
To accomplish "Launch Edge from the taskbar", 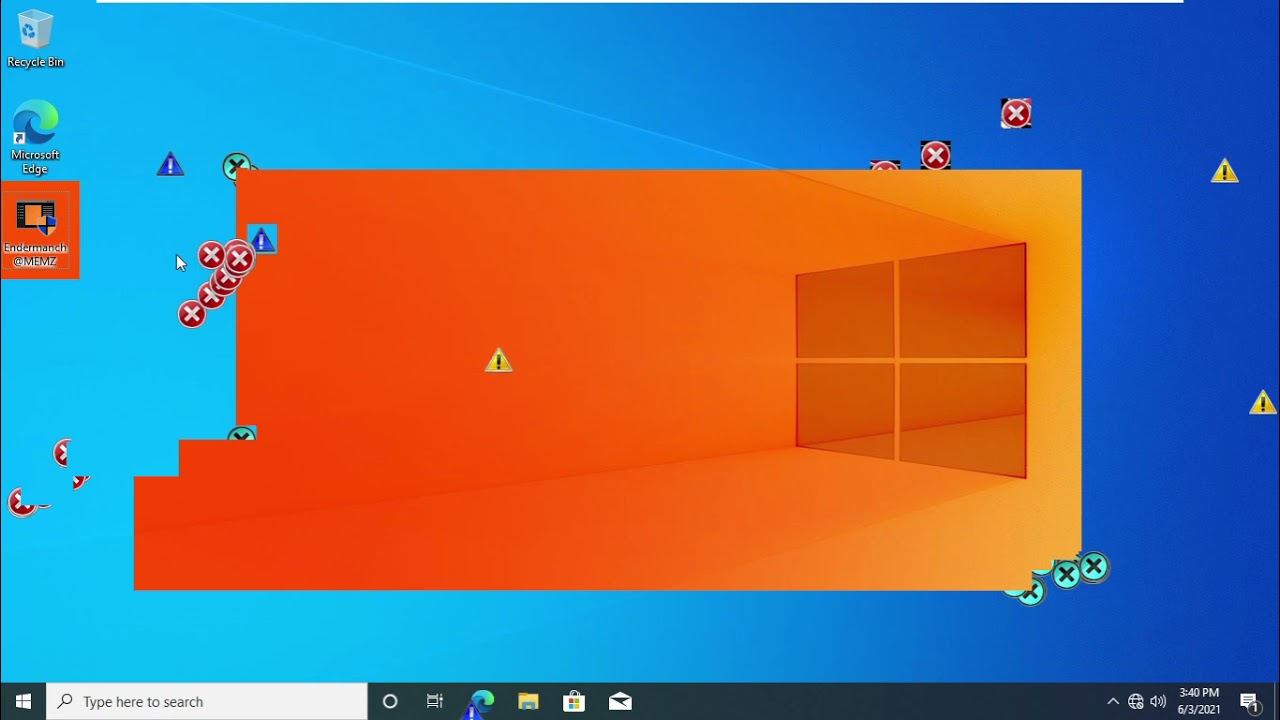I will click(482, 701).
